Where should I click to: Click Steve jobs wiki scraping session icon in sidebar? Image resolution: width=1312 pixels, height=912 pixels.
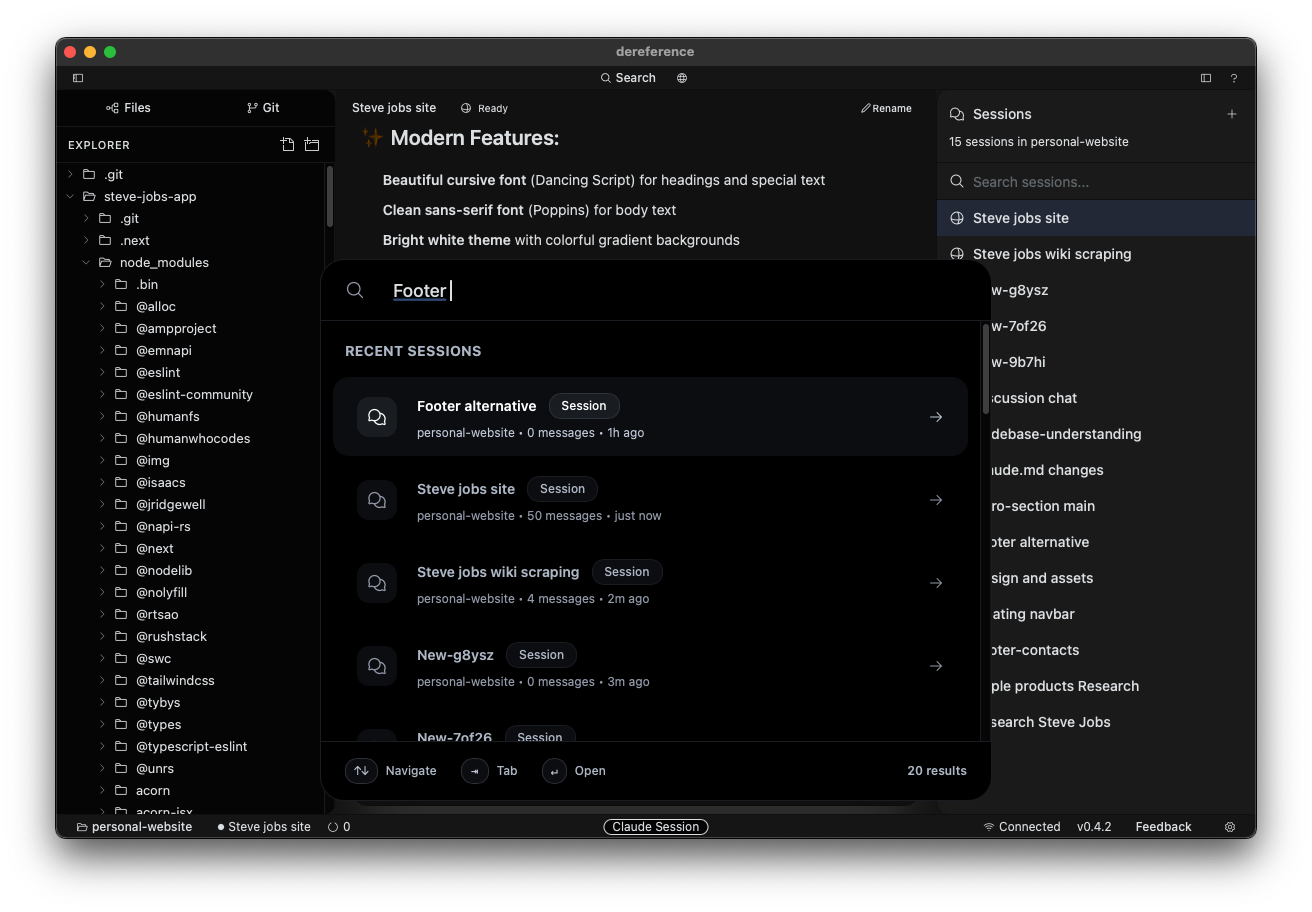[957, 254]
